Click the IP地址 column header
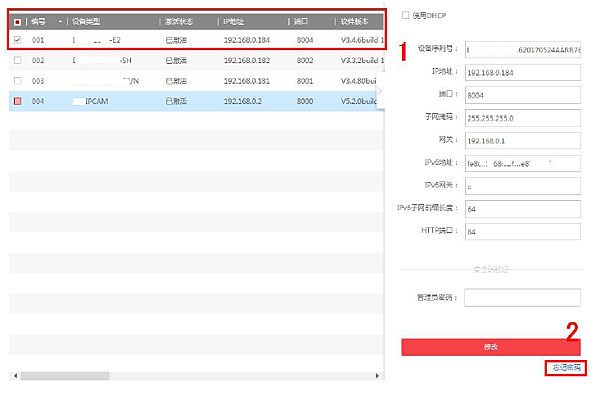The height and width of the screenshot is (396, 600). click(233, 22)
